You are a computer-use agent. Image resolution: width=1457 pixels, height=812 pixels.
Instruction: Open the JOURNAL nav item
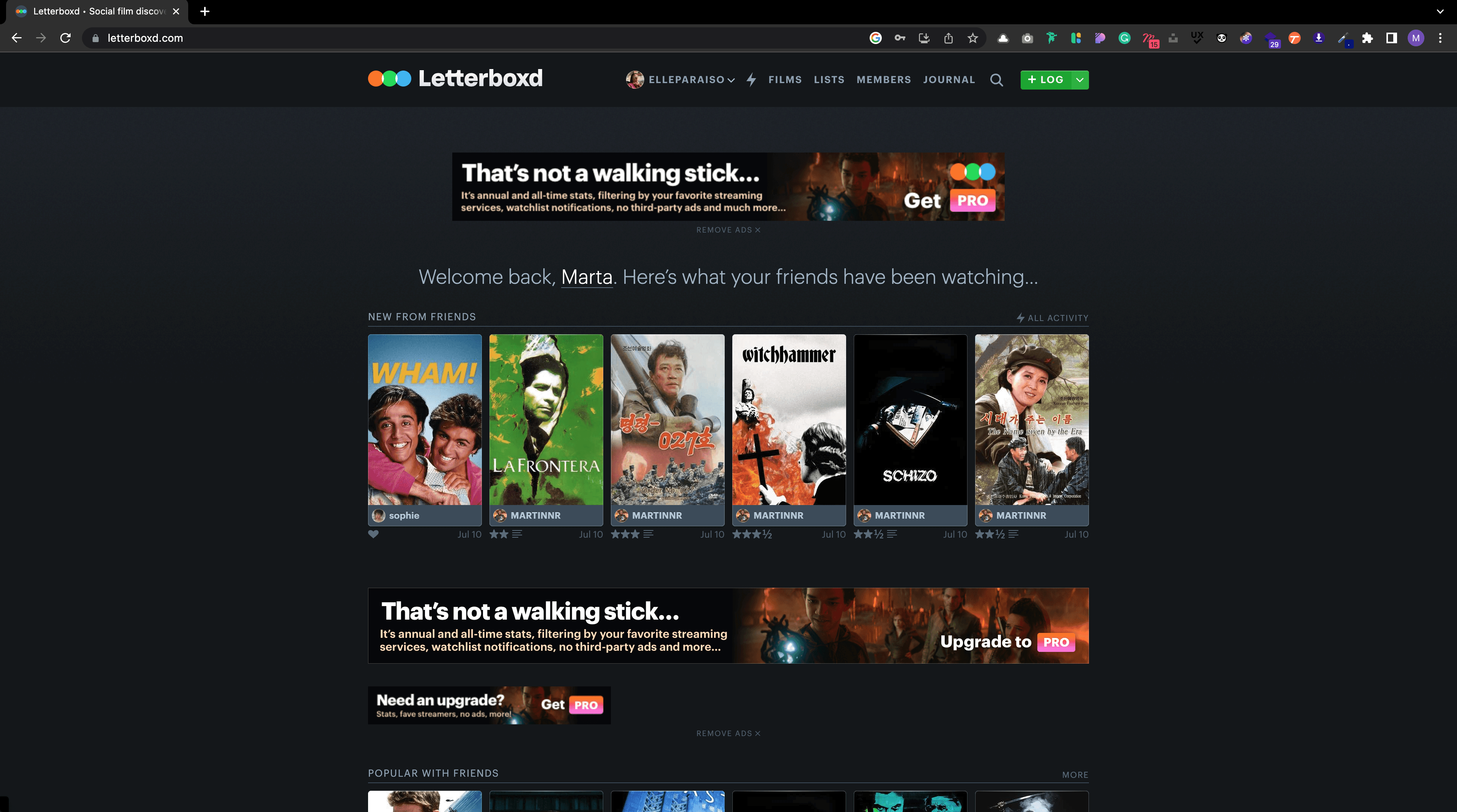click(x=949, y=80)
